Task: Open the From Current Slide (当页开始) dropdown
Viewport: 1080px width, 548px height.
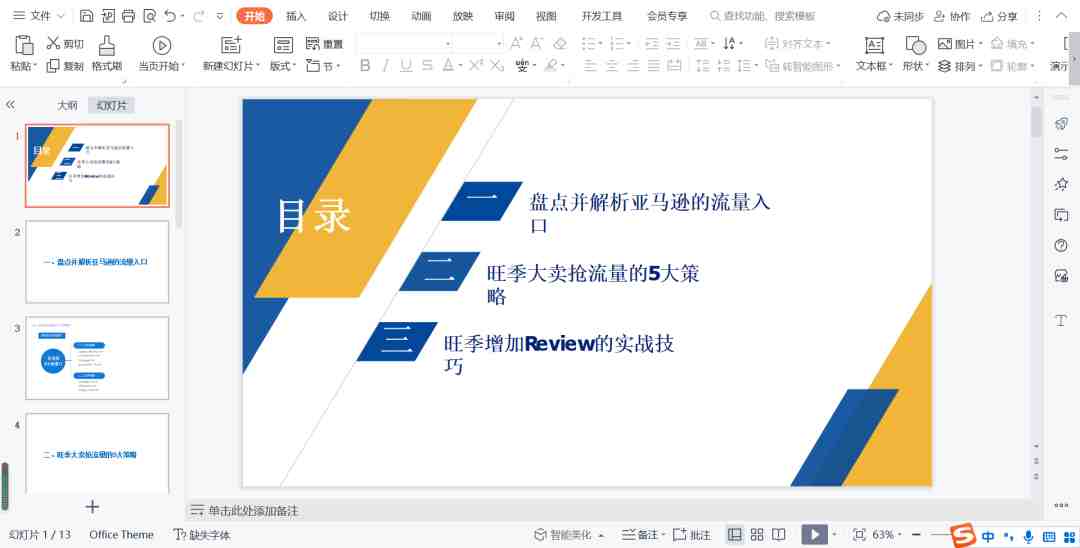Action: tap(161, 66)
